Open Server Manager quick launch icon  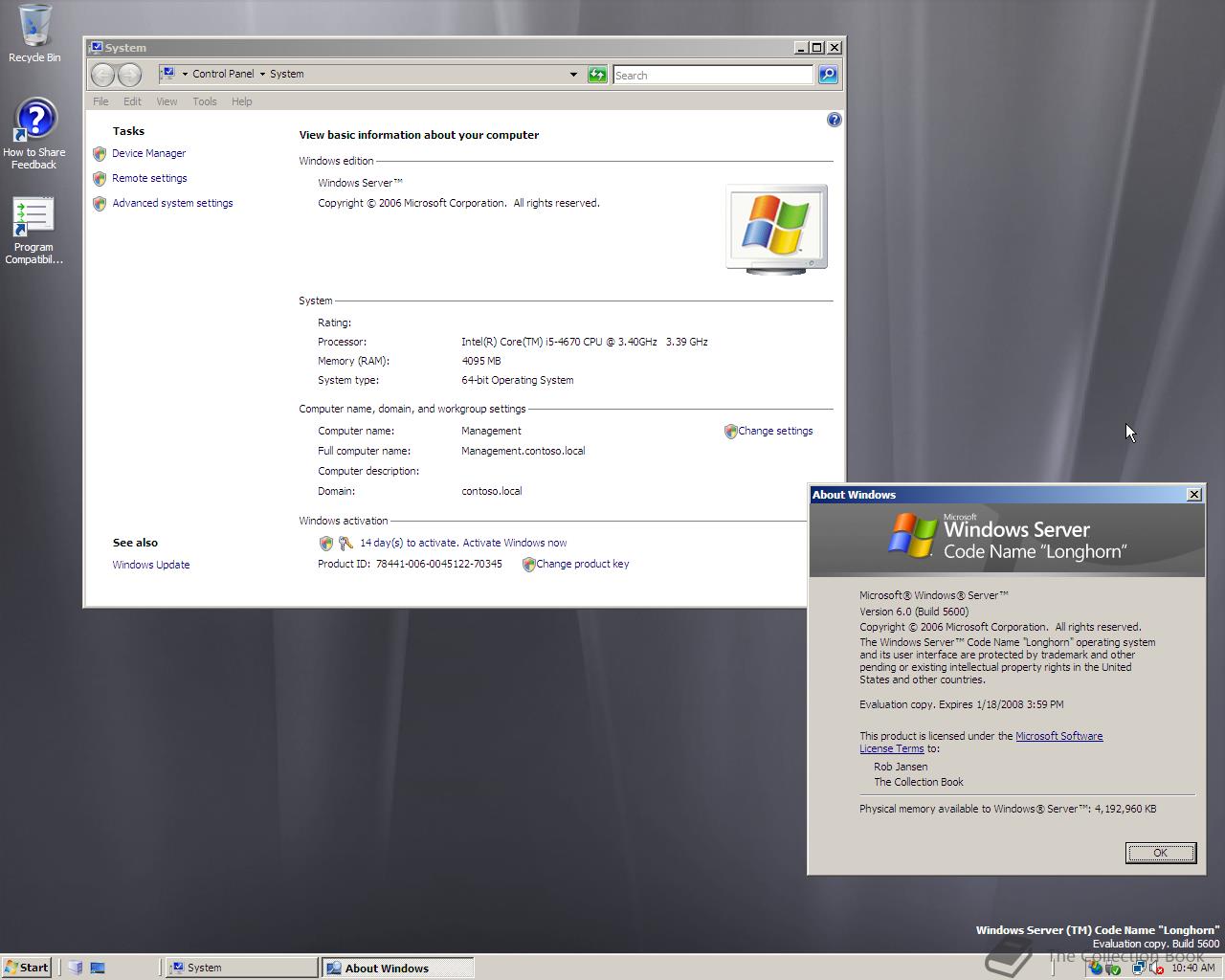click(76, 968)
